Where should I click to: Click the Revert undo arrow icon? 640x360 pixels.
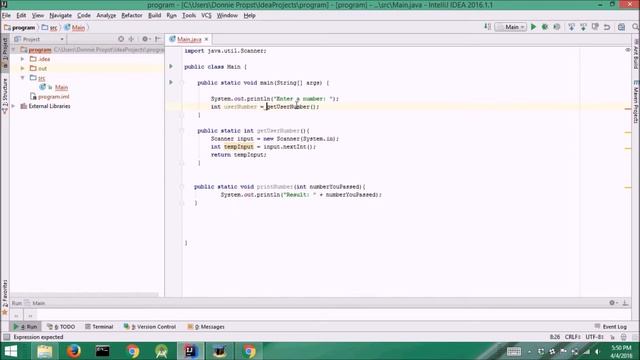tap(607, 27)
